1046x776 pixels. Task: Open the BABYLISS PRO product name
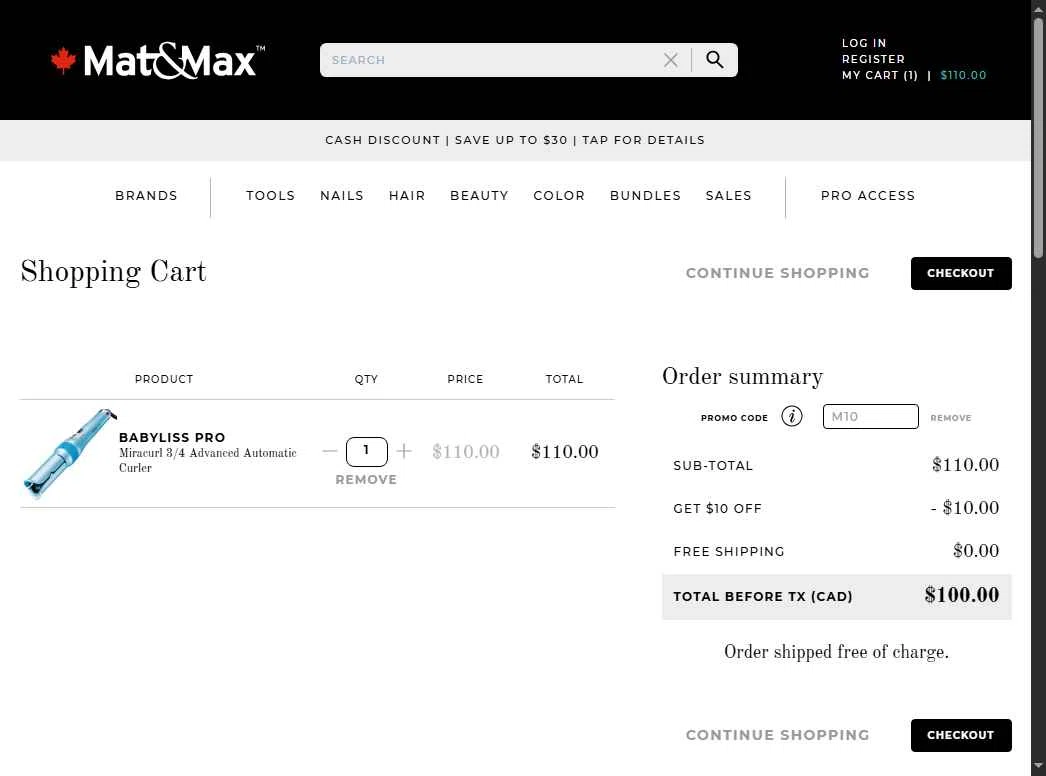[172, 437]
